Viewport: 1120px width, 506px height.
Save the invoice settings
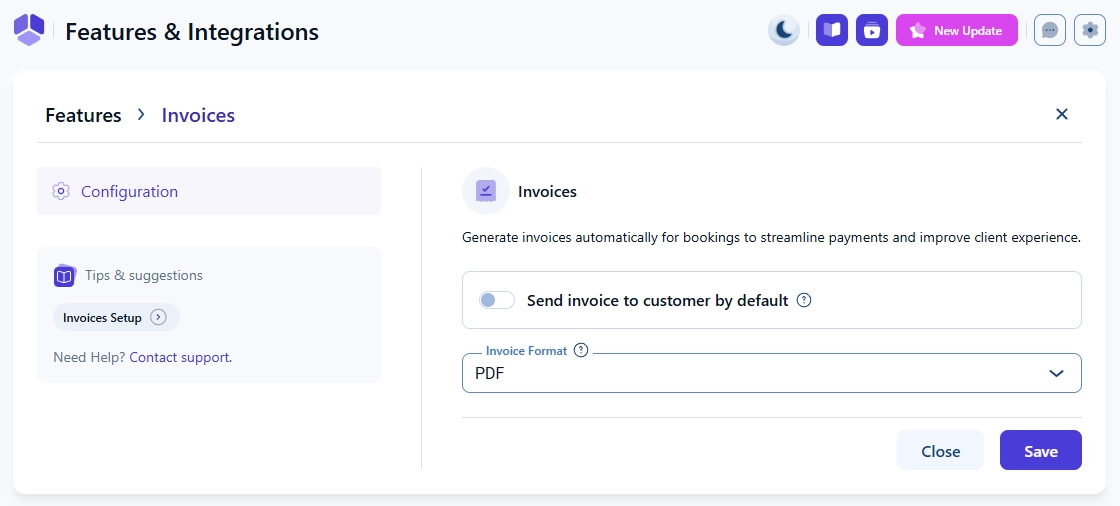1040,451
